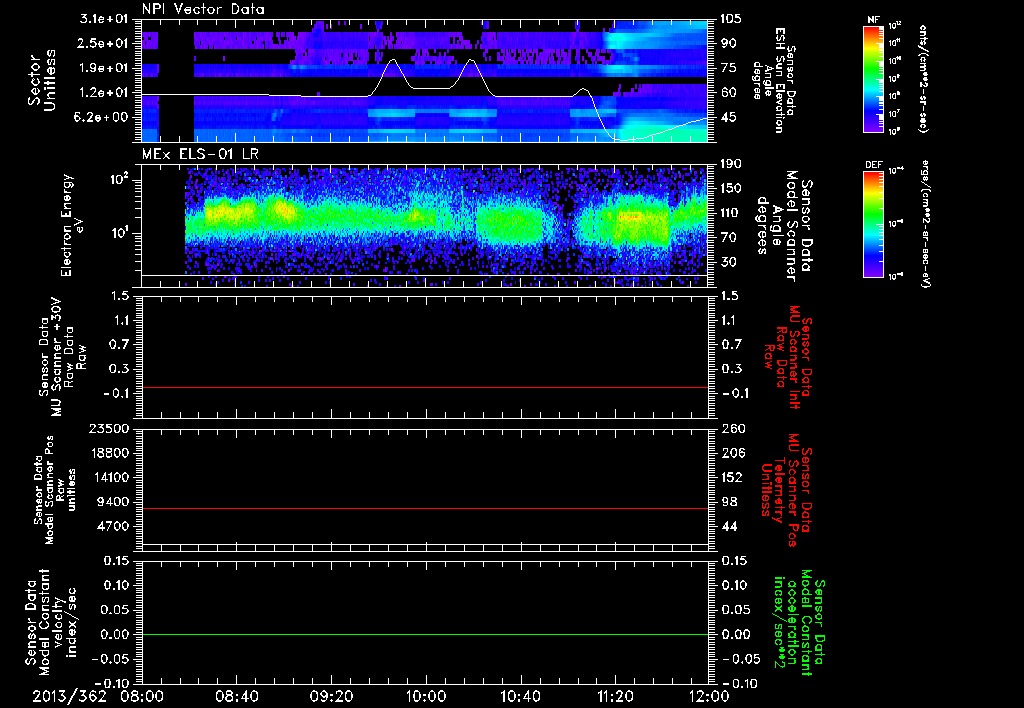Click the "260" telemetry tick label
Screen dimensions: 1024x708
pos(731,428)
